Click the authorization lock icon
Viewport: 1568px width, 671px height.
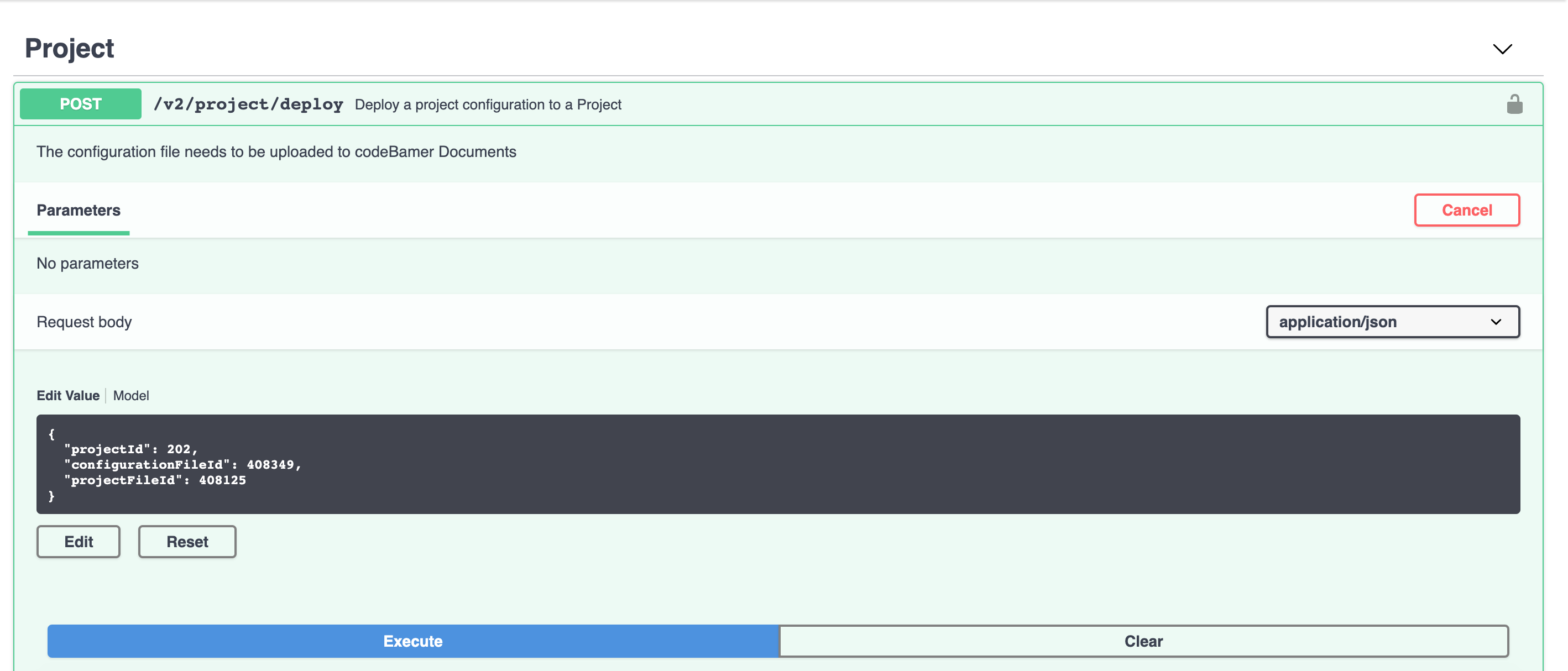(x=1514, y=104)
